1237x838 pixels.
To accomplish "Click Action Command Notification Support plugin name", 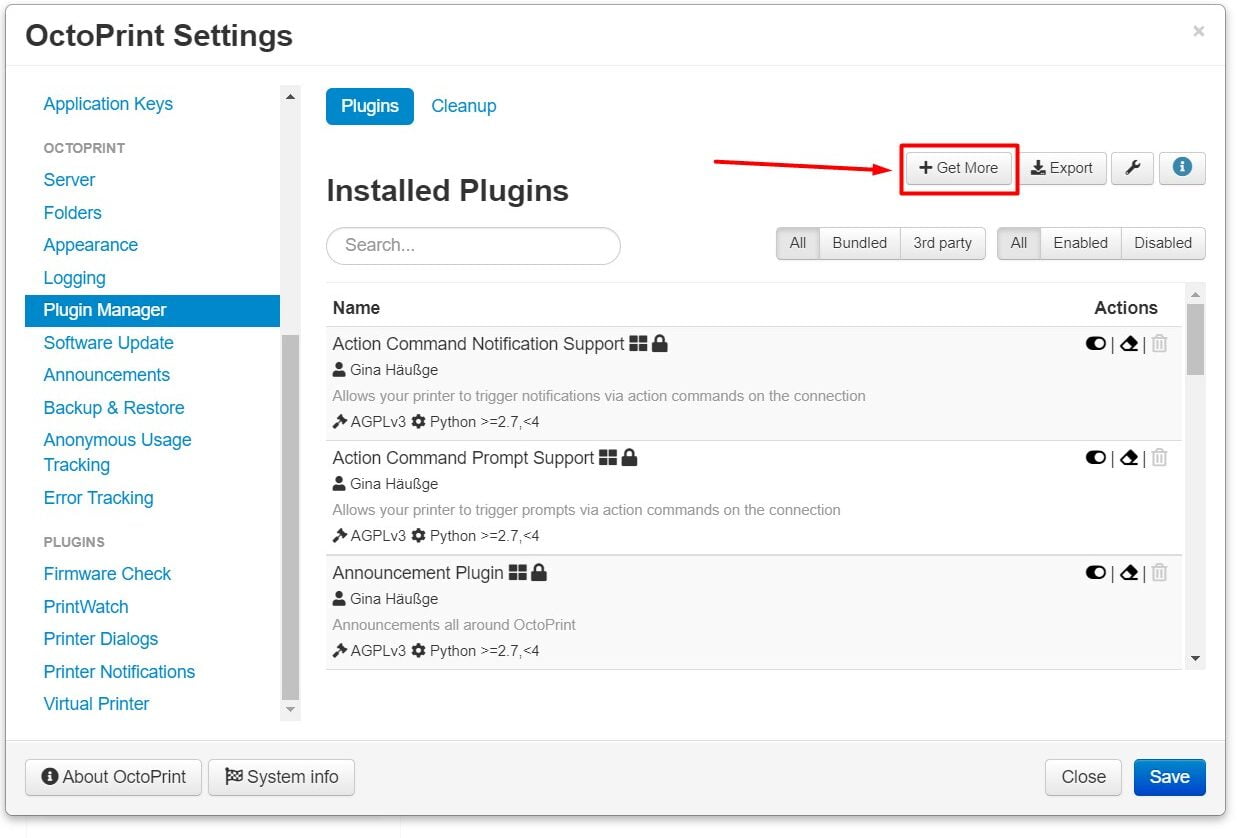I will [x=479, y=344].
